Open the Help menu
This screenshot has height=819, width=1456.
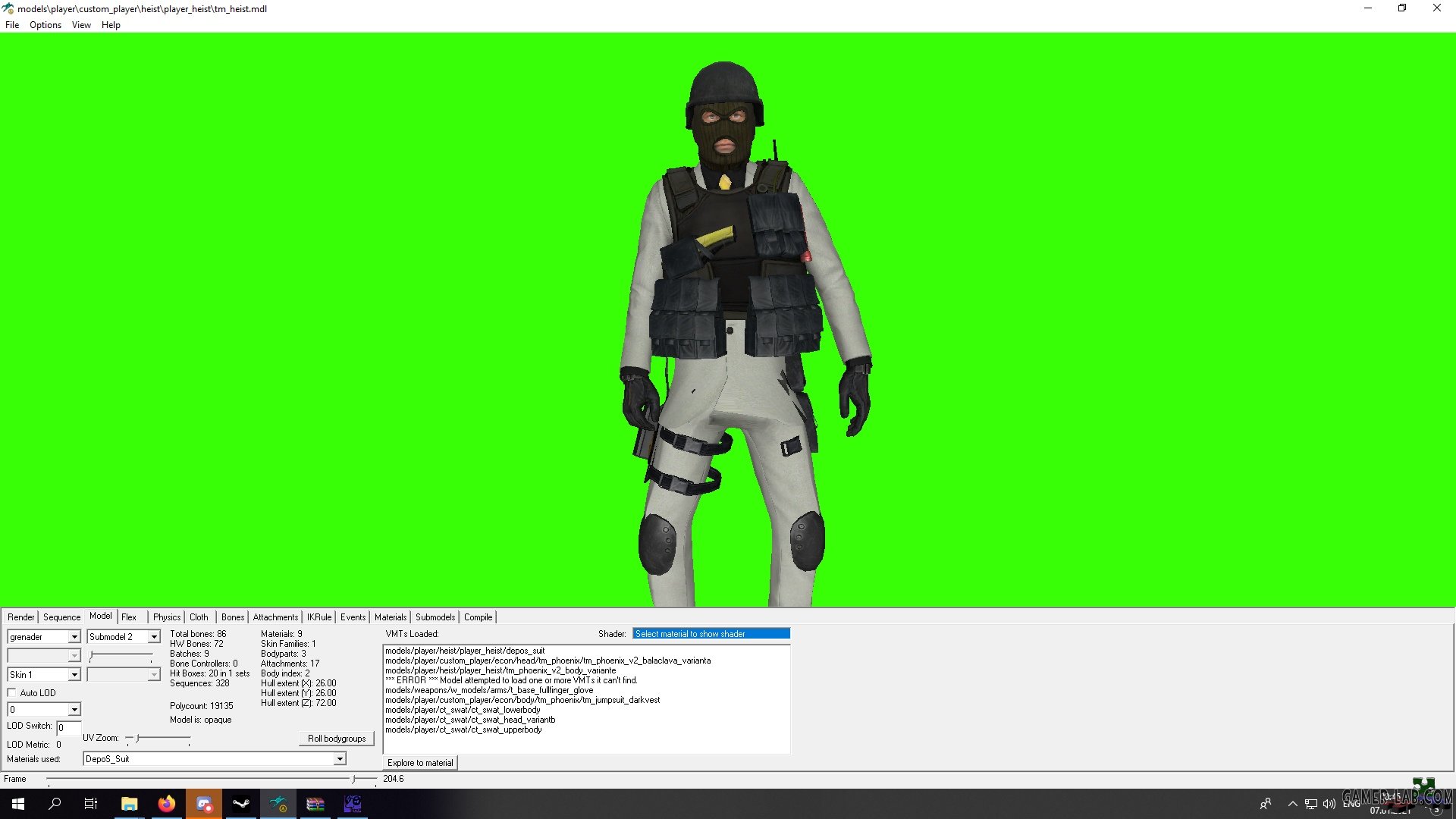pos(111,25)
